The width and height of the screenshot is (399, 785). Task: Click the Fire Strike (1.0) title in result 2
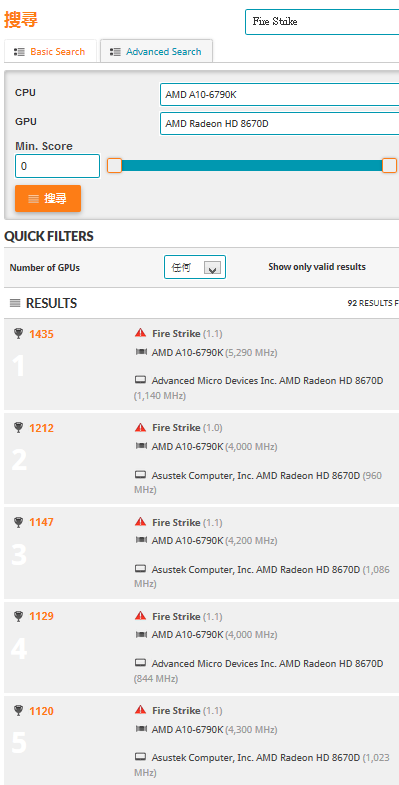coord(187,428)
